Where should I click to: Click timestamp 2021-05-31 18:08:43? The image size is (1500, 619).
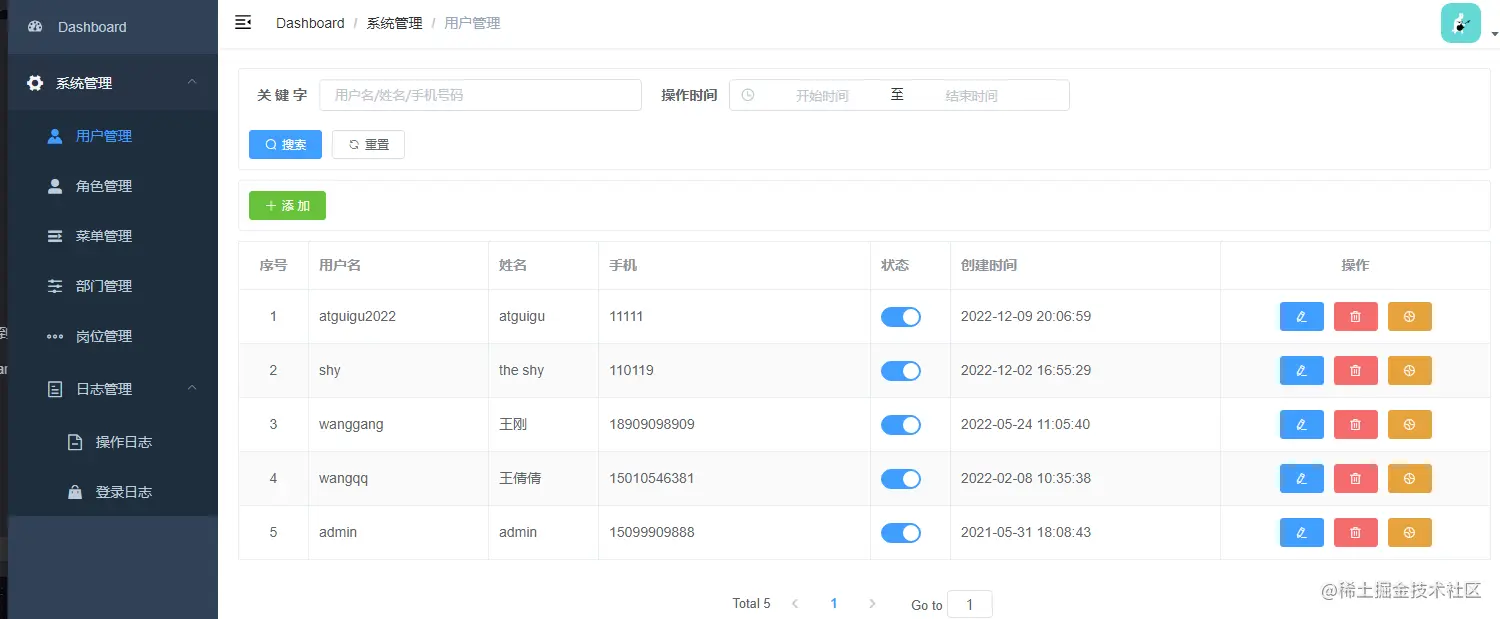(1026, 532)
